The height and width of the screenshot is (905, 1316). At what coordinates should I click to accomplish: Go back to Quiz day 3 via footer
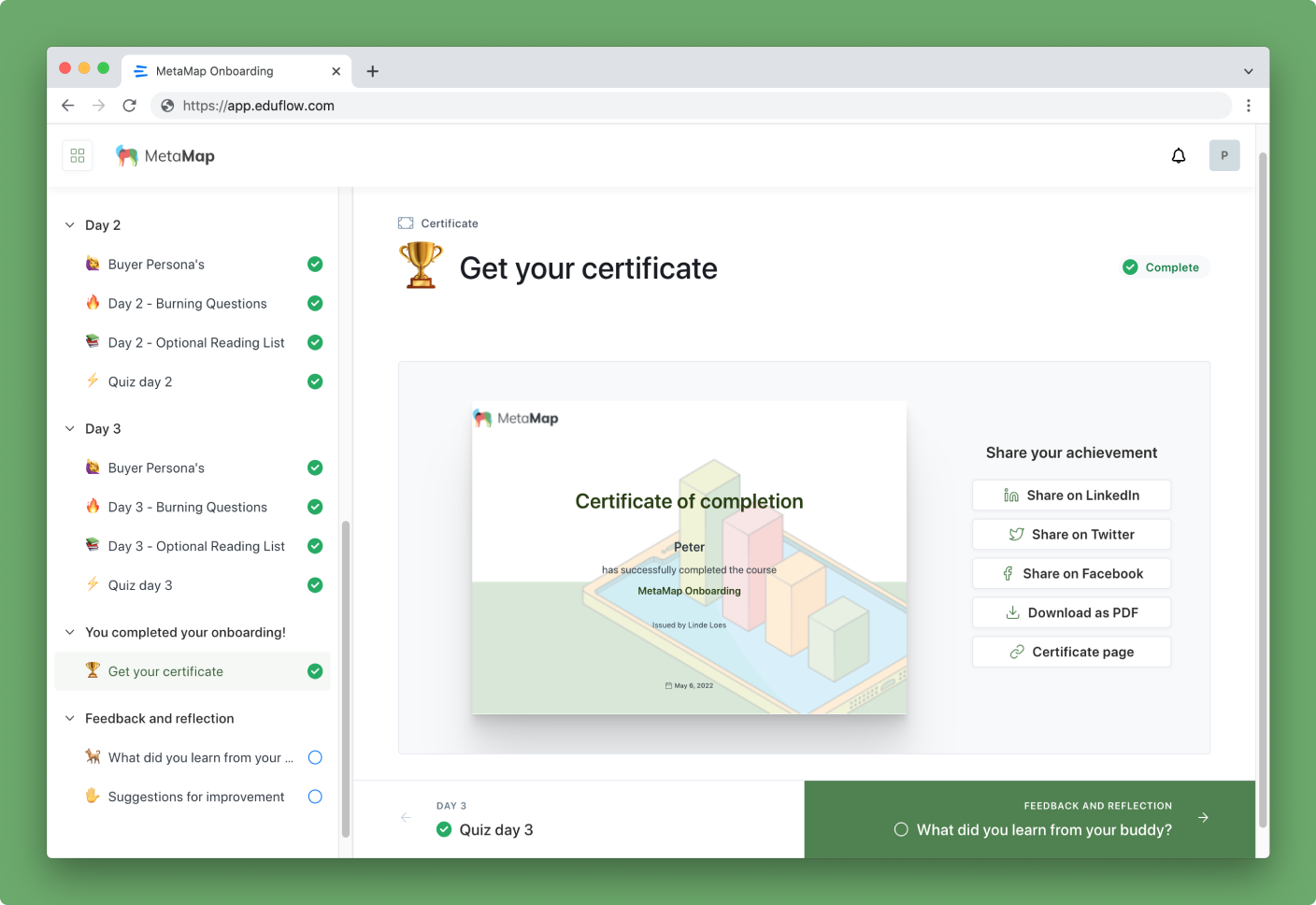point(579,819)
